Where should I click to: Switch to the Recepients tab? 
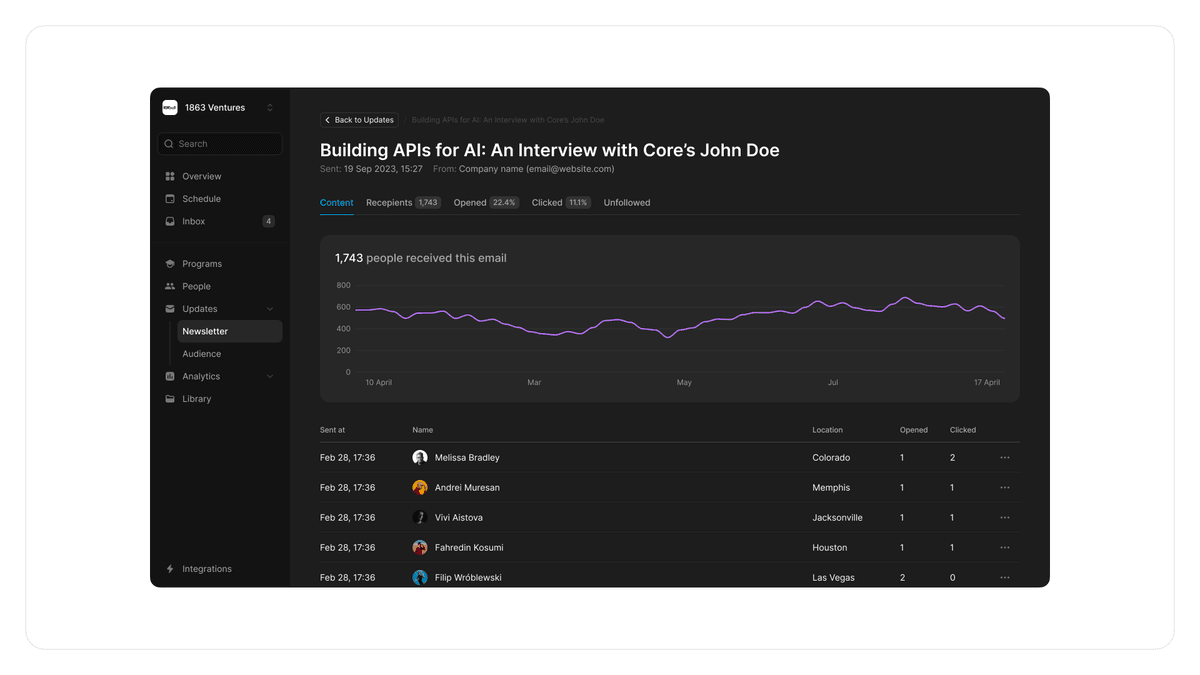pos(402,203)
